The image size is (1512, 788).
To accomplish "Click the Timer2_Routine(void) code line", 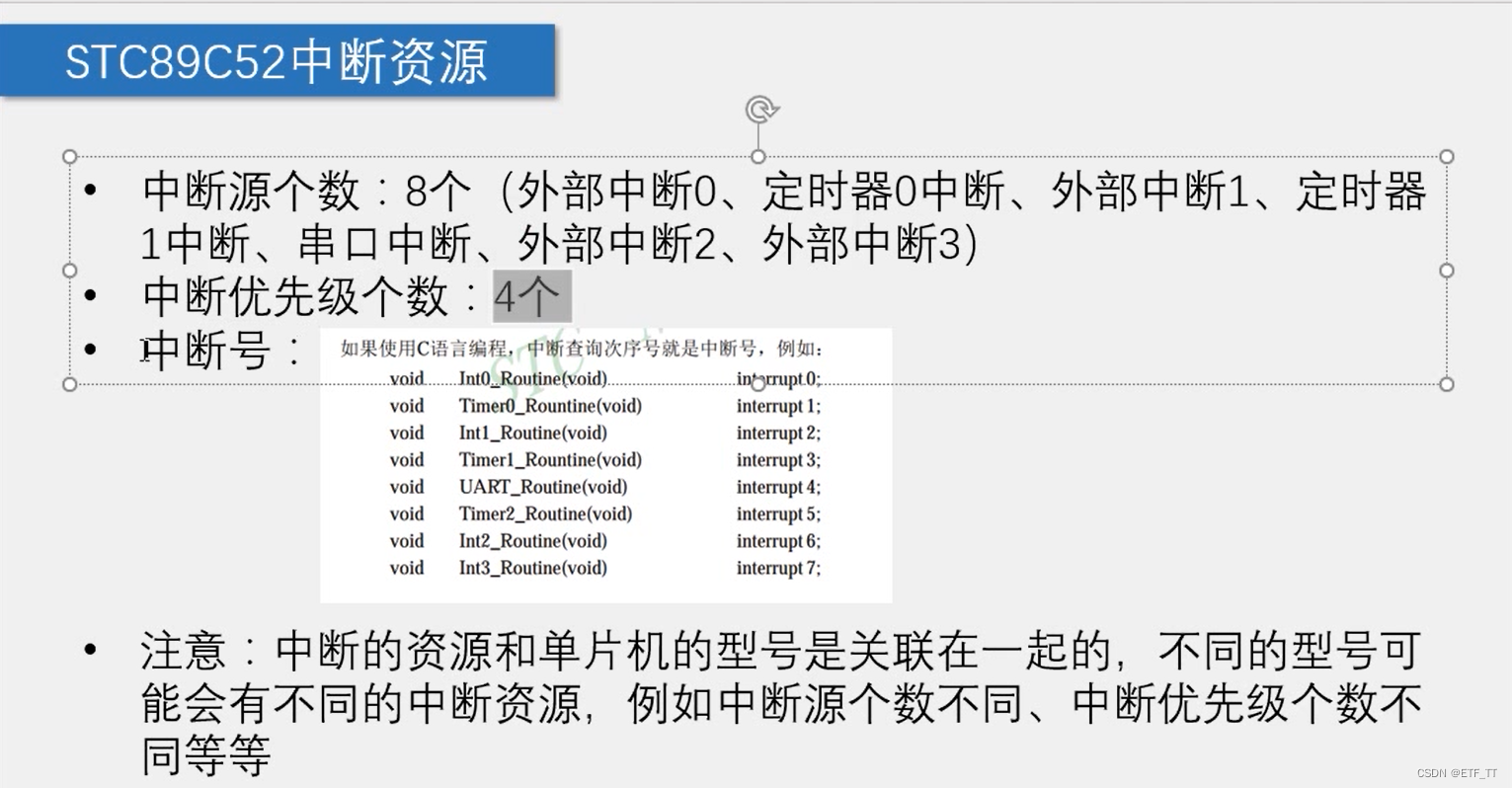I will pos(545,513).
